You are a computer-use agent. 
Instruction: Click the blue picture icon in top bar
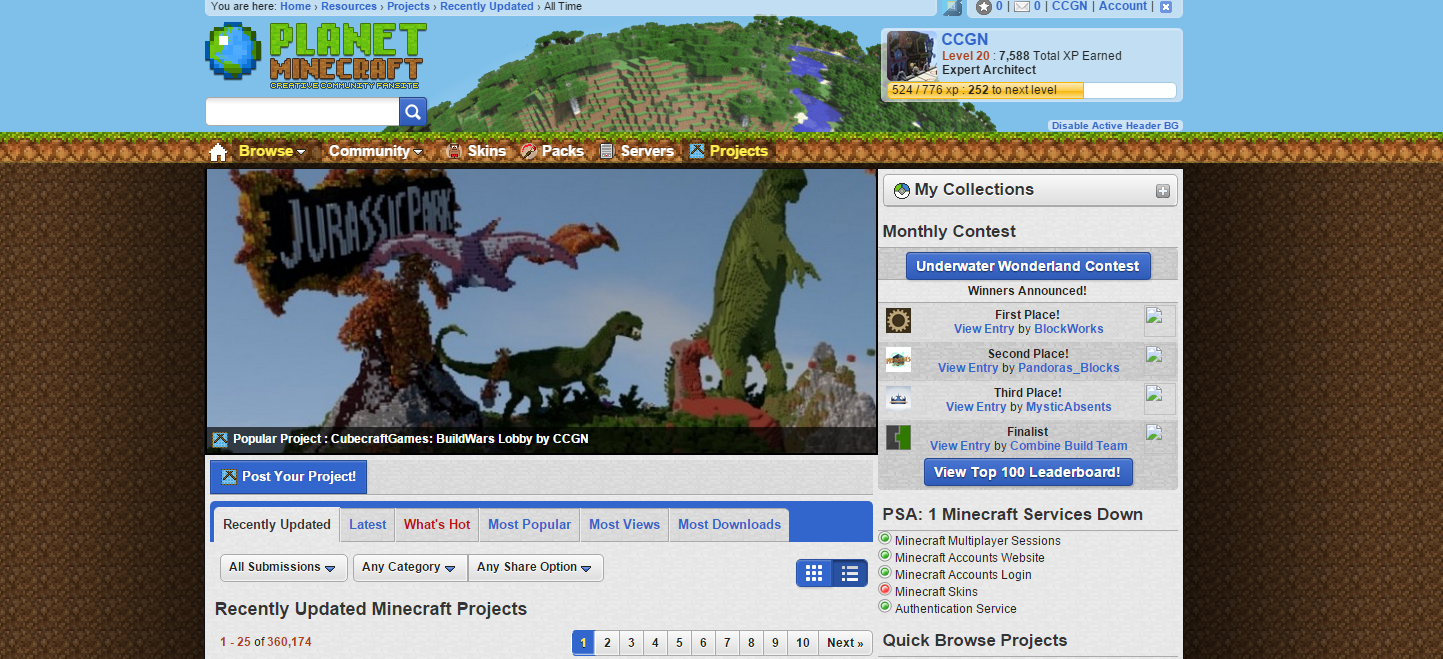[953, 7]
